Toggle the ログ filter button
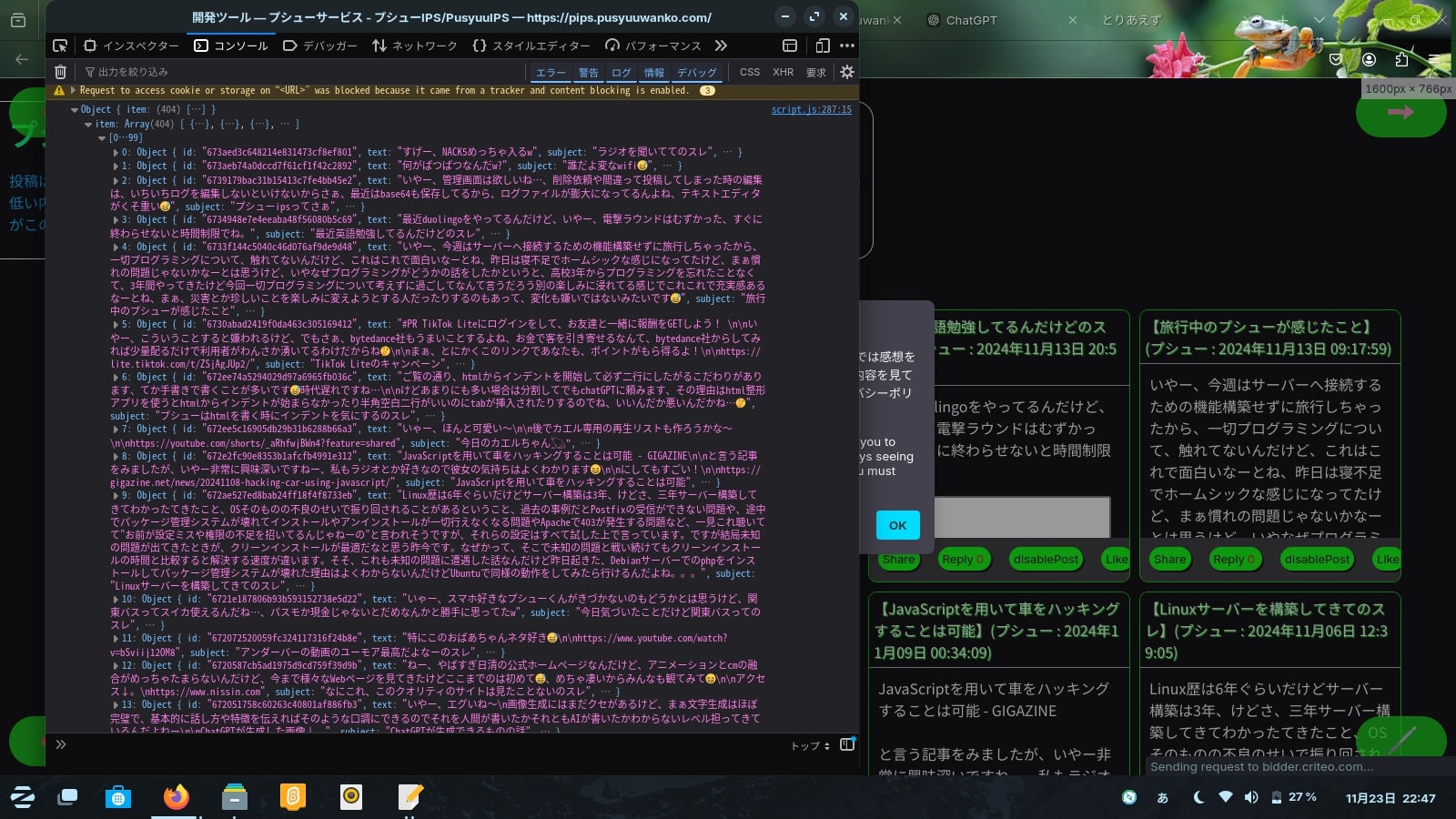This screenshot has height=819, width=1456. 622,72
